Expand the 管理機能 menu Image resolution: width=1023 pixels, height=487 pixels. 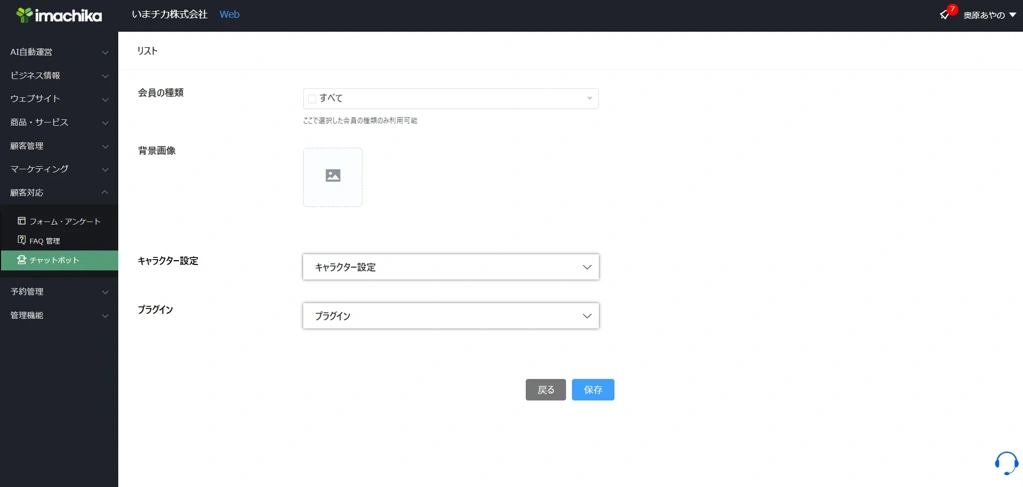59,315
